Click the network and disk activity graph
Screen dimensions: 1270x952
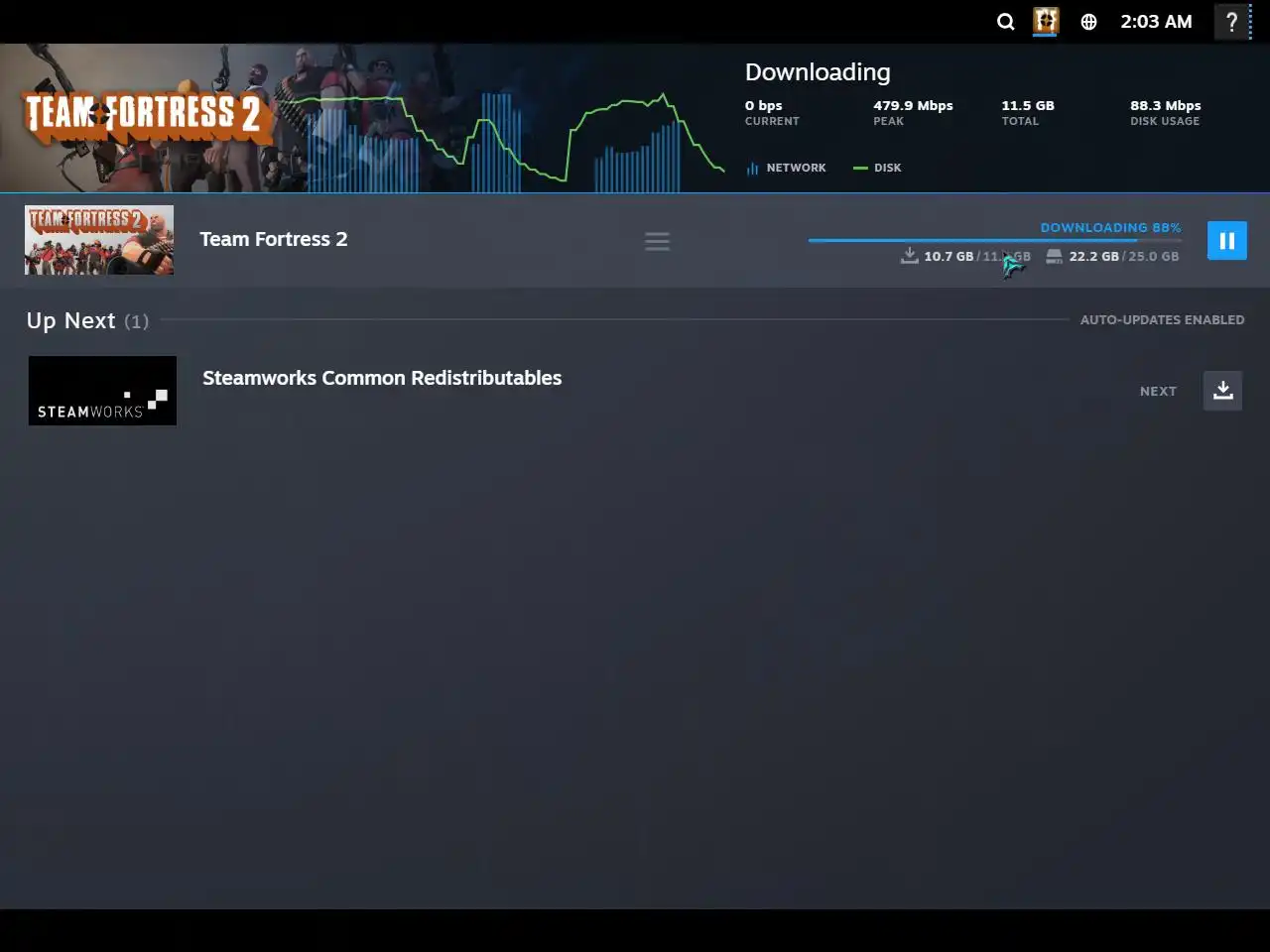click(506, 142)
